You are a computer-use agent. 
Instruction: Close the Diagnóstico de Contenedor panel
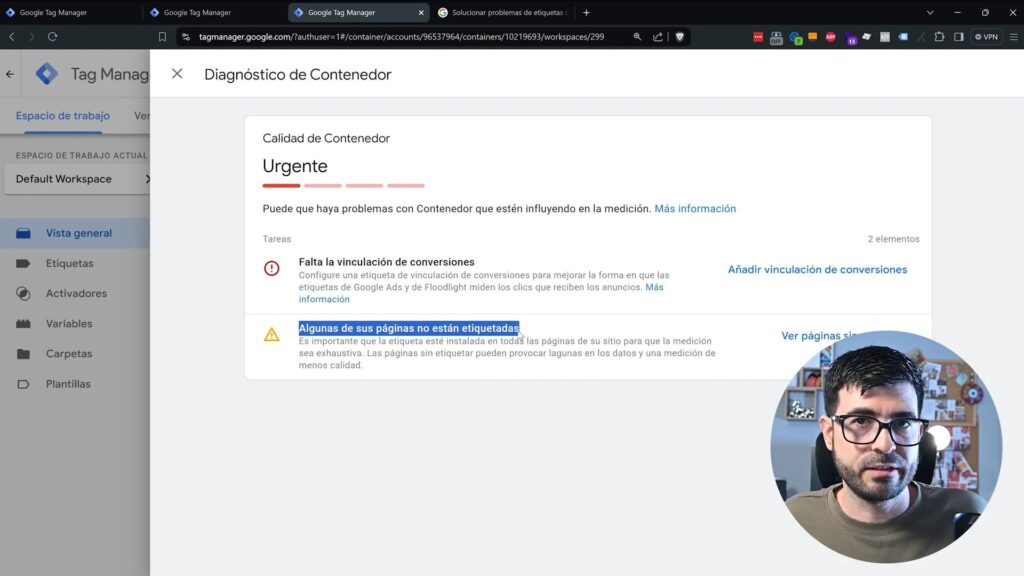(x=177, y=74)
